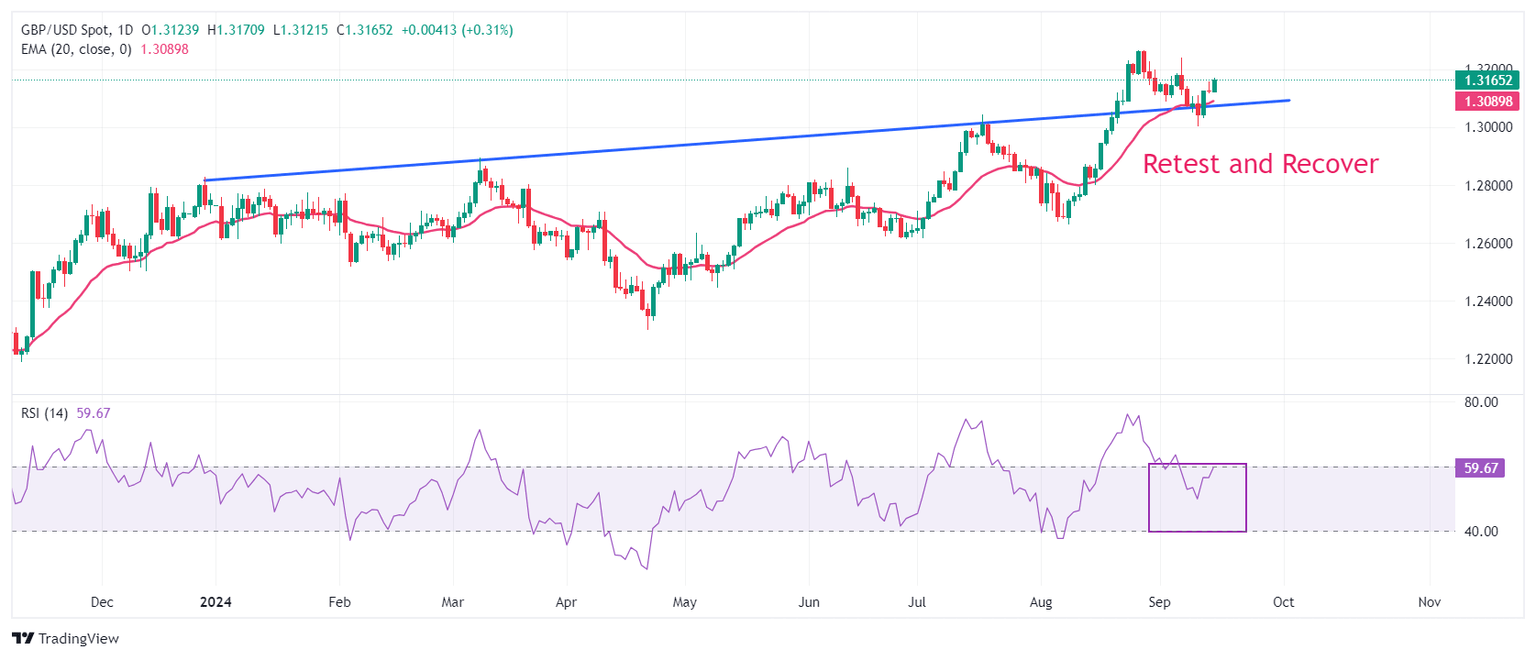Click the O1.31239 open value in the legend
Image resolution: width=1536 pixels, height=658 pixels.
click(x=171, y=30)
